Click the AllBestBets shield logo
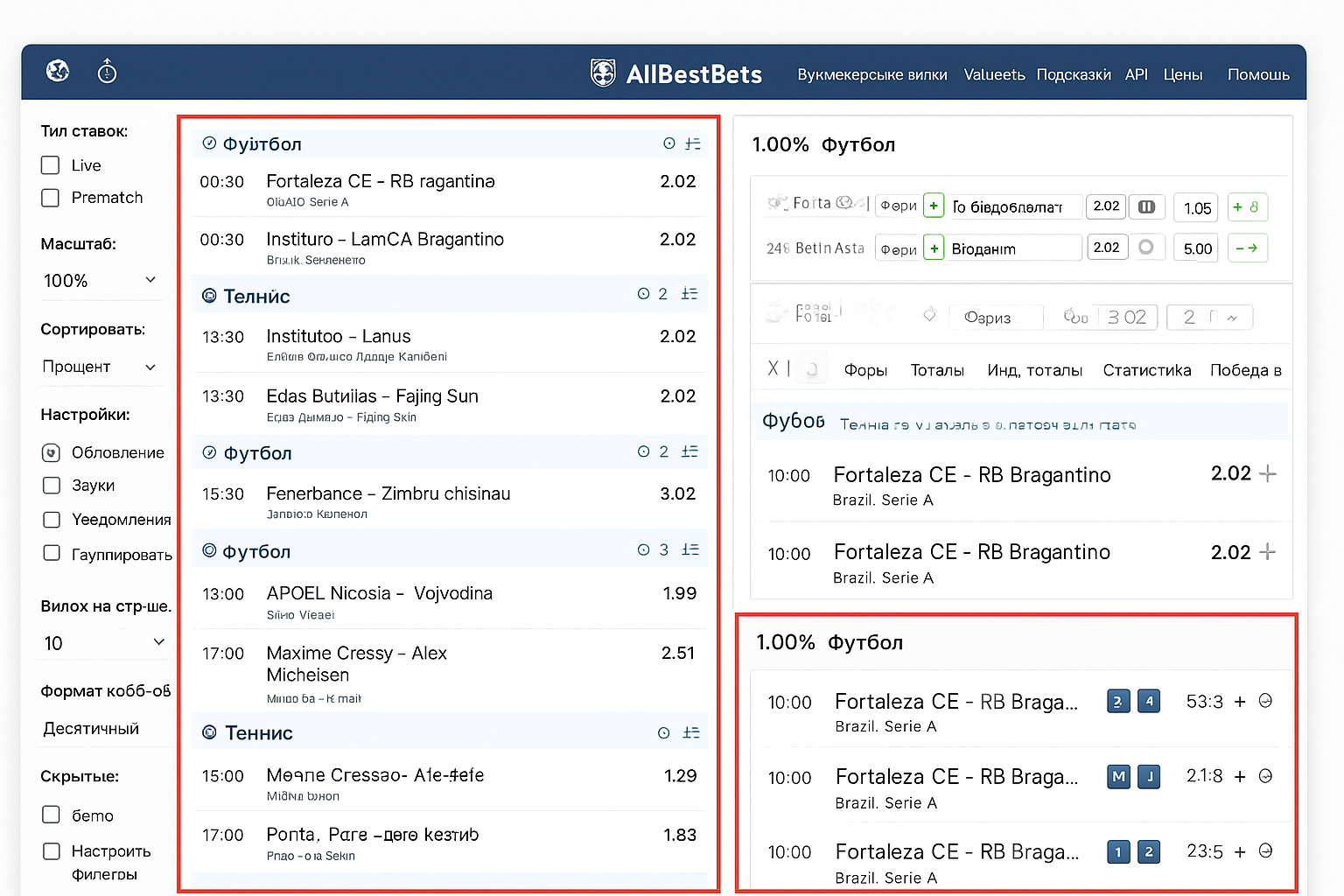Viewport: 1344px width, 896px height. pos(603,73)
